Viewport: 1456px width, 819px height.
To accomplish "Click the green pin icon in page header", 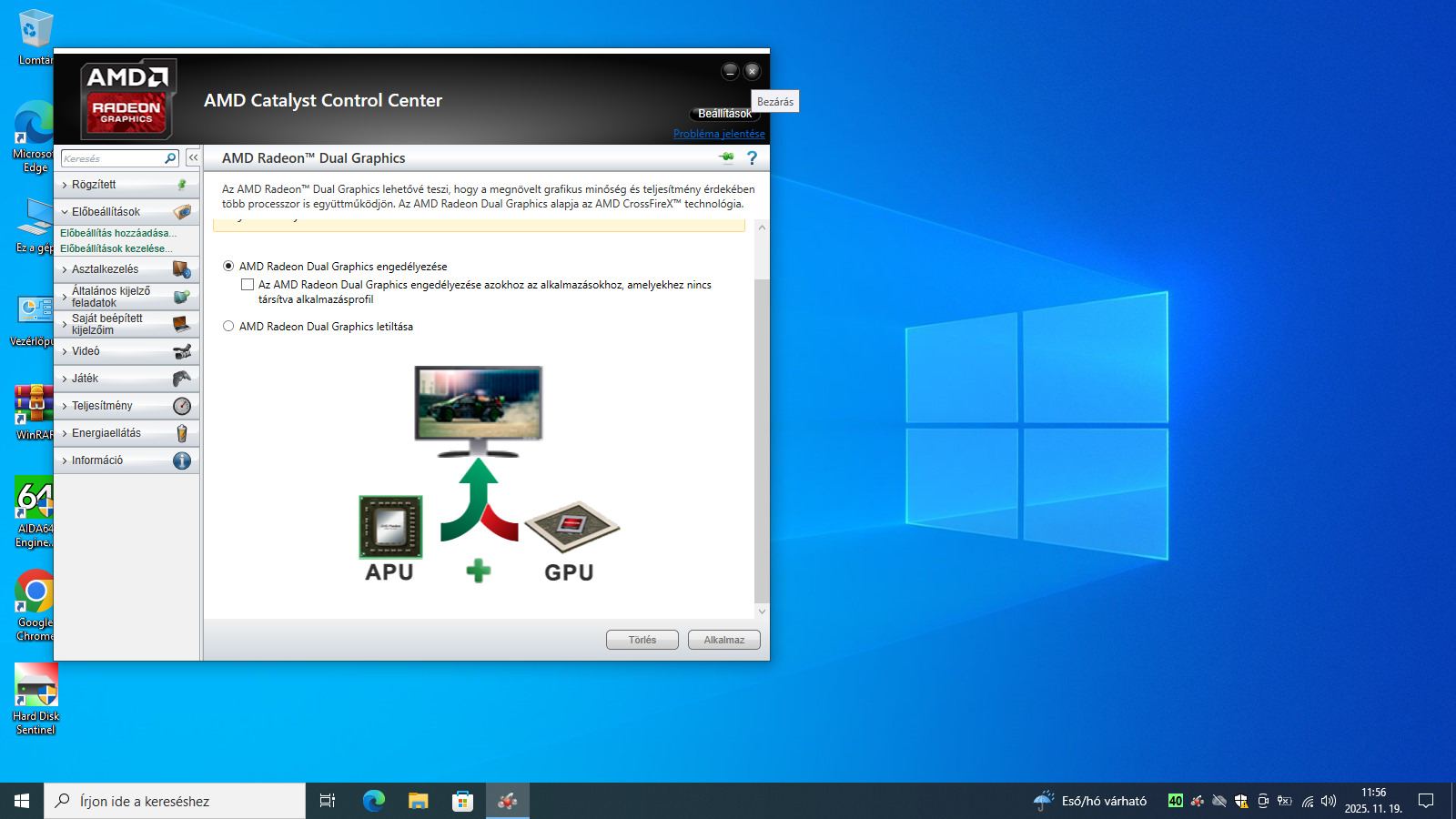I will pyautogui.click(x=726, y=157).
